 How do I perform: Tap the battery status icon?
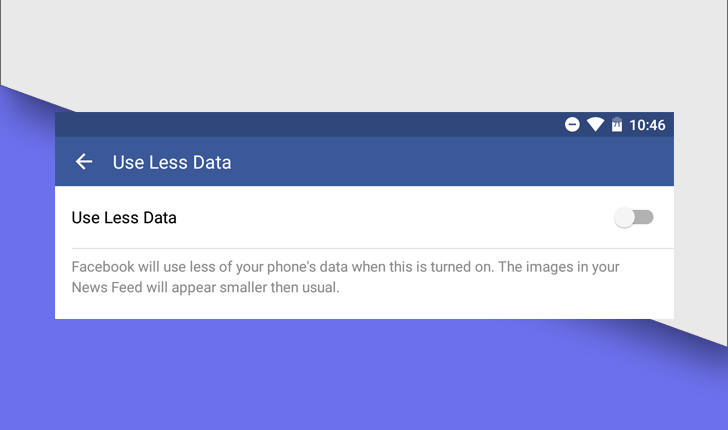617,125
